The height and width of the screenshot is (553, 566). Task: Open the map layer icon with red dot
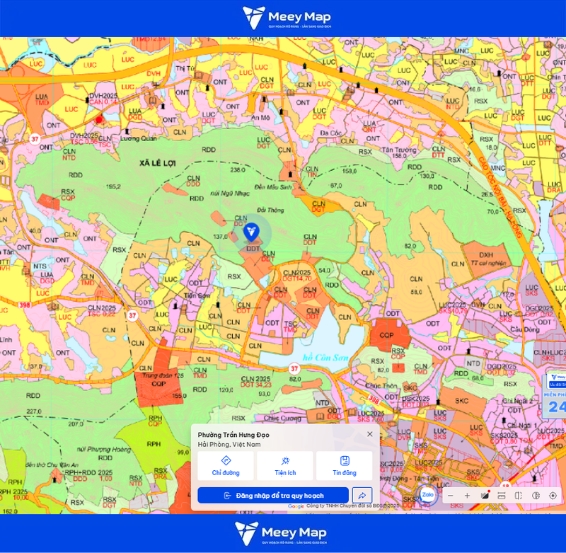click(x=484, y=495)
